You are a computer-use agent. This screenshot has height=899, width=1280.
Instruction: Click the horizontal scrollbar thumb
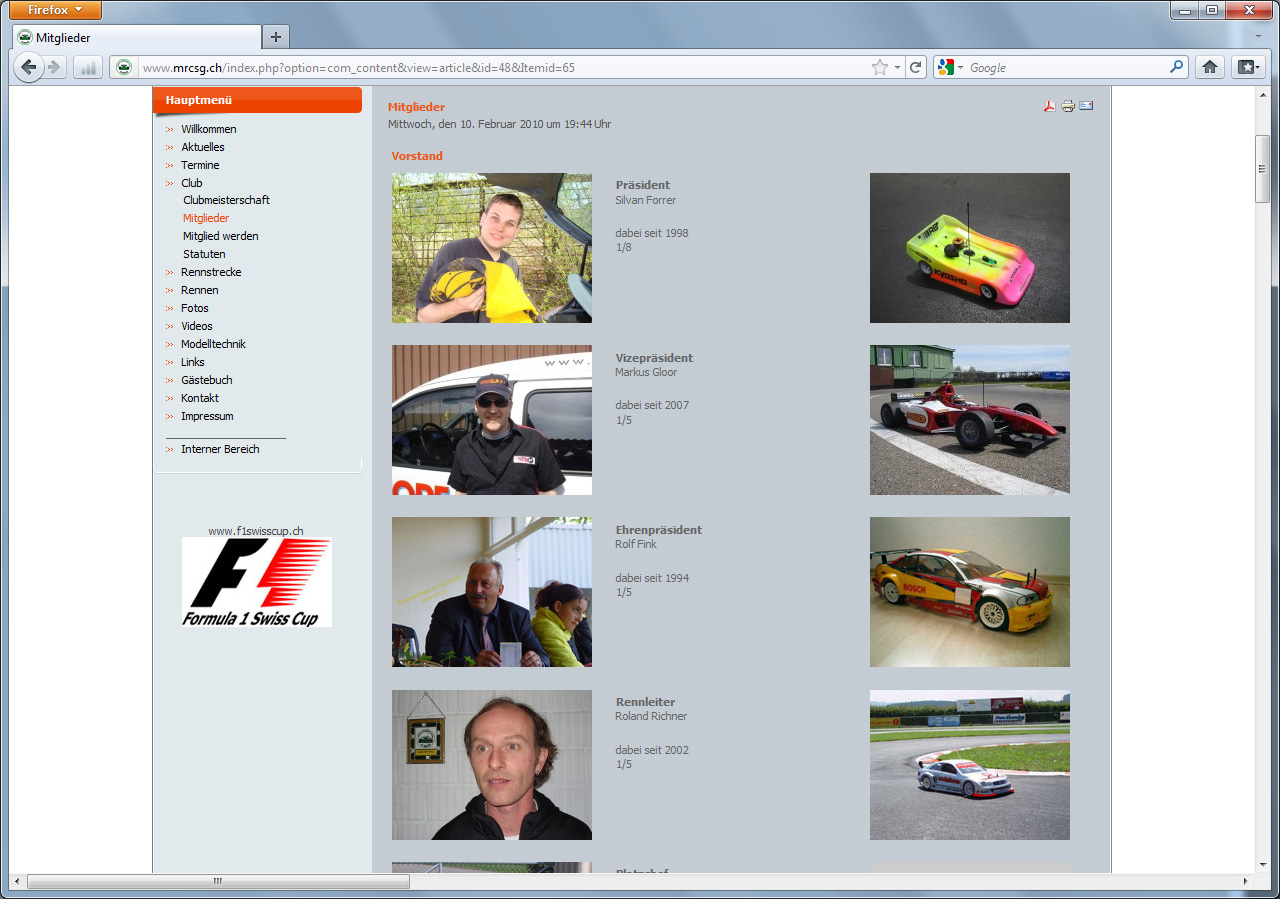218,881
